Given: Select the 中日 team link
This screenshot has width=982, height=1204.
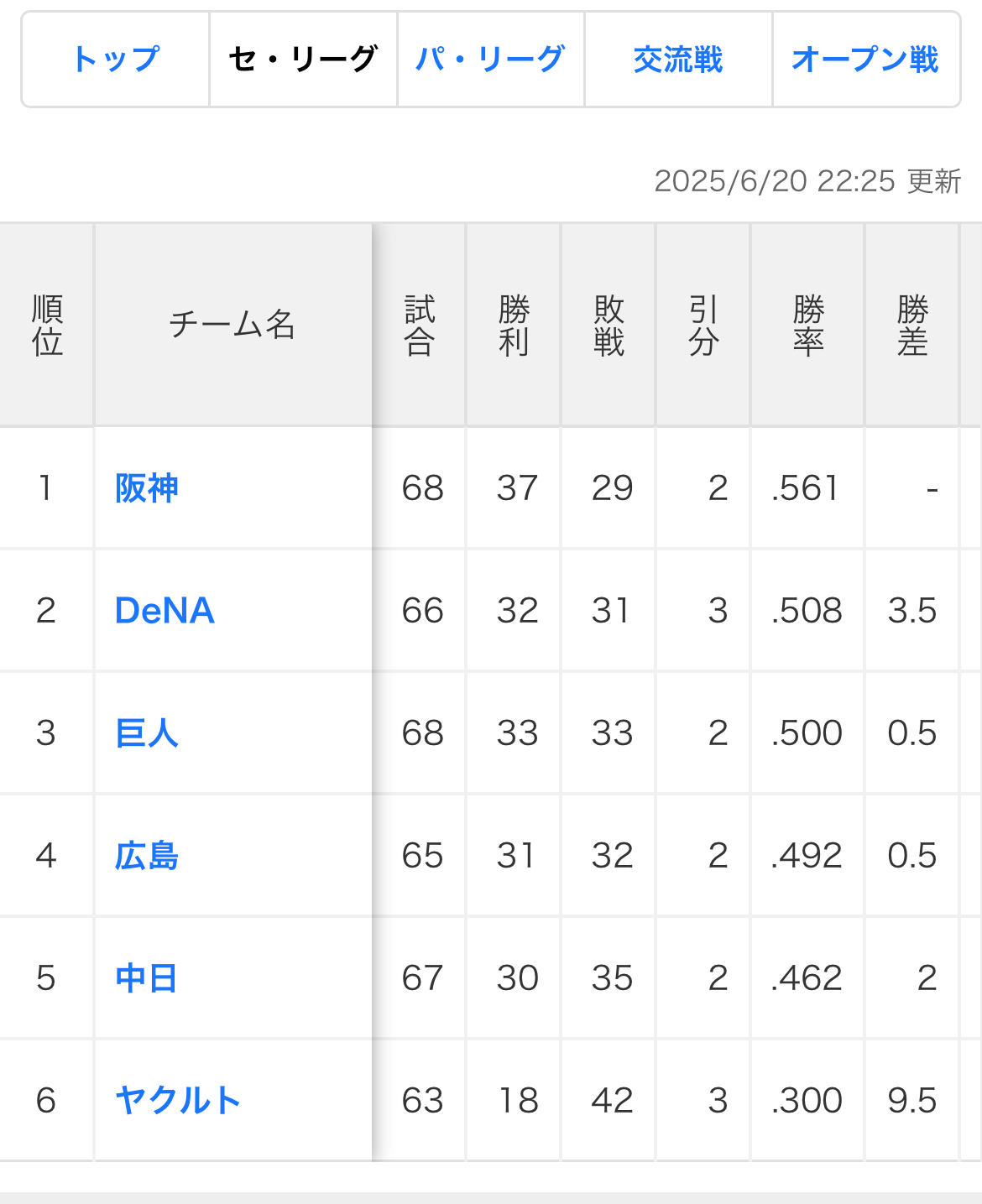Looking at the screenshot, I should (x=147, y=978).
